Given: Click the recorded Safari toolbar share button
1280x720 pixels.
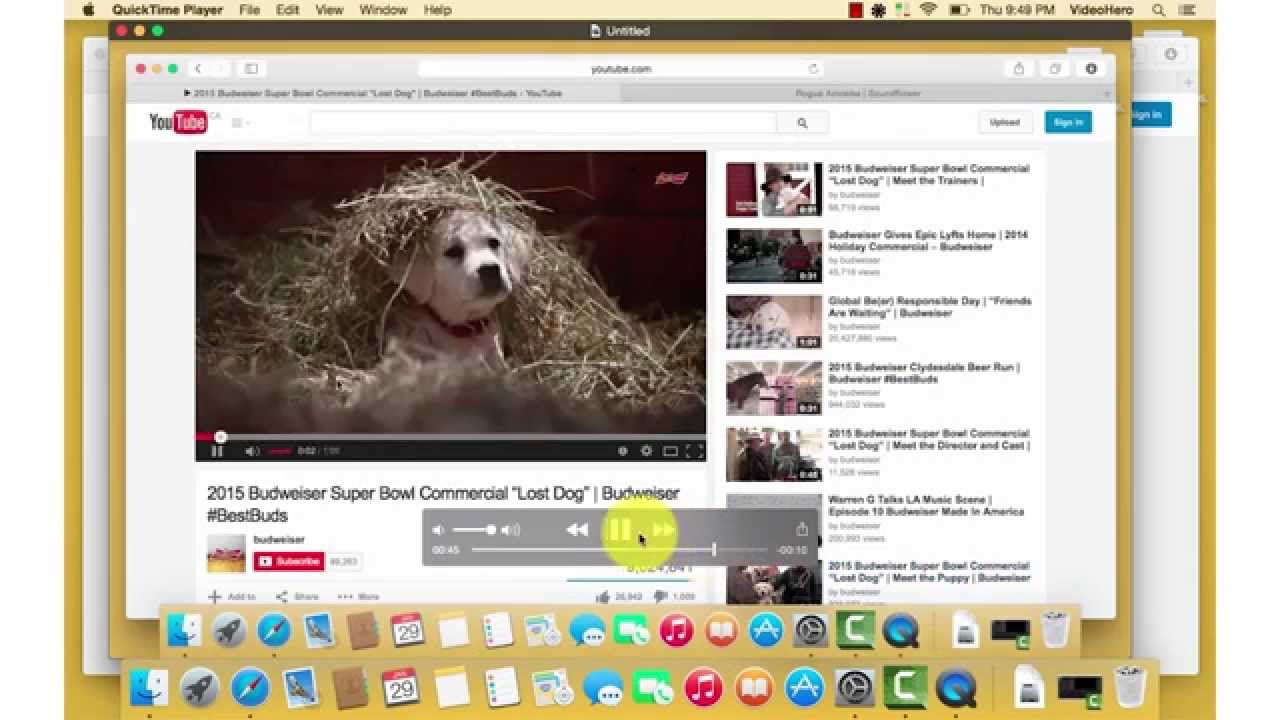Looking at the screenshot, I should point(1019,69).
